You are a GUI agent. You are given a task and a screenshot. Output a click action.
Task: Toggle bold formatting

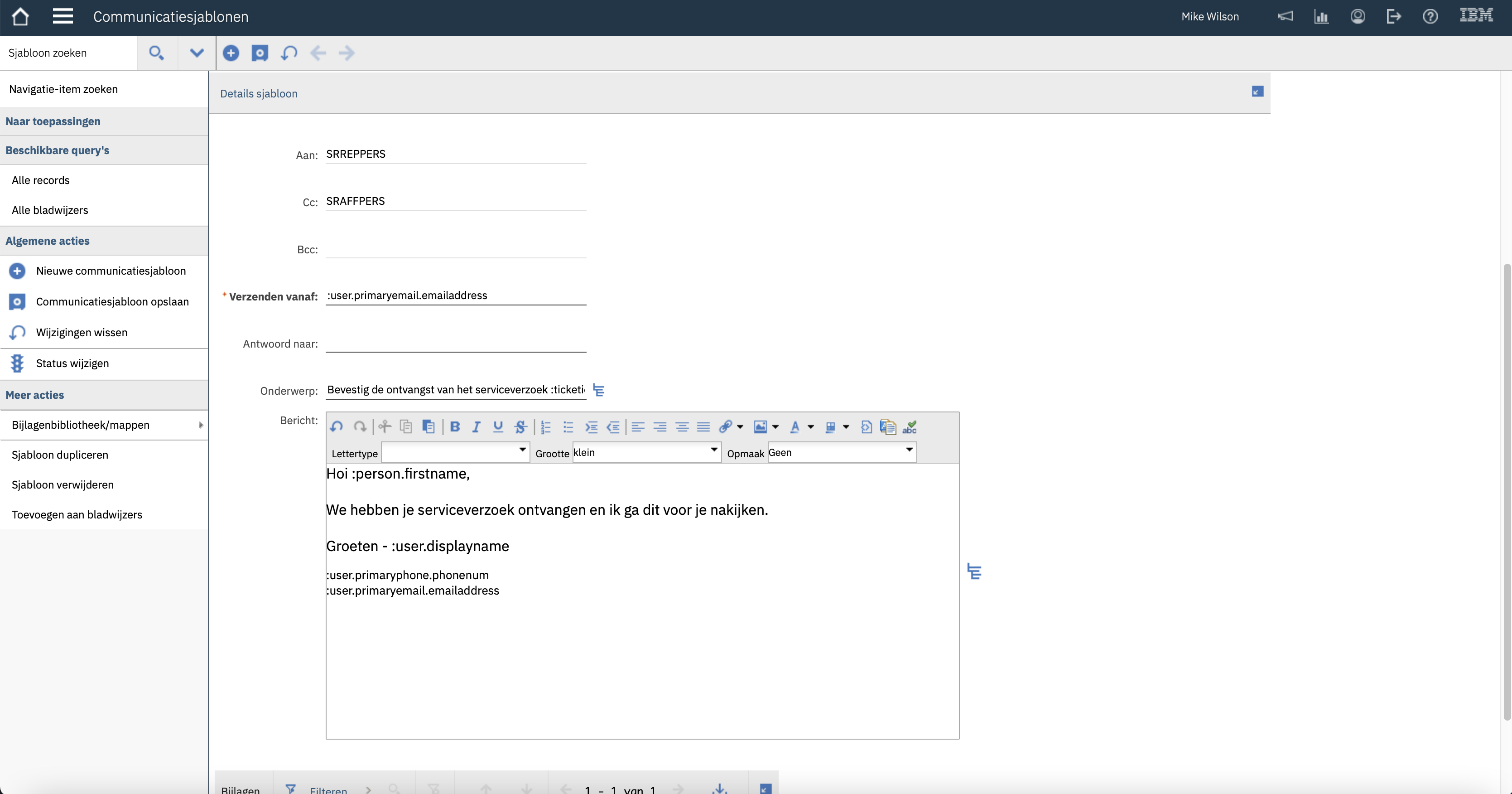coord(455,427)
